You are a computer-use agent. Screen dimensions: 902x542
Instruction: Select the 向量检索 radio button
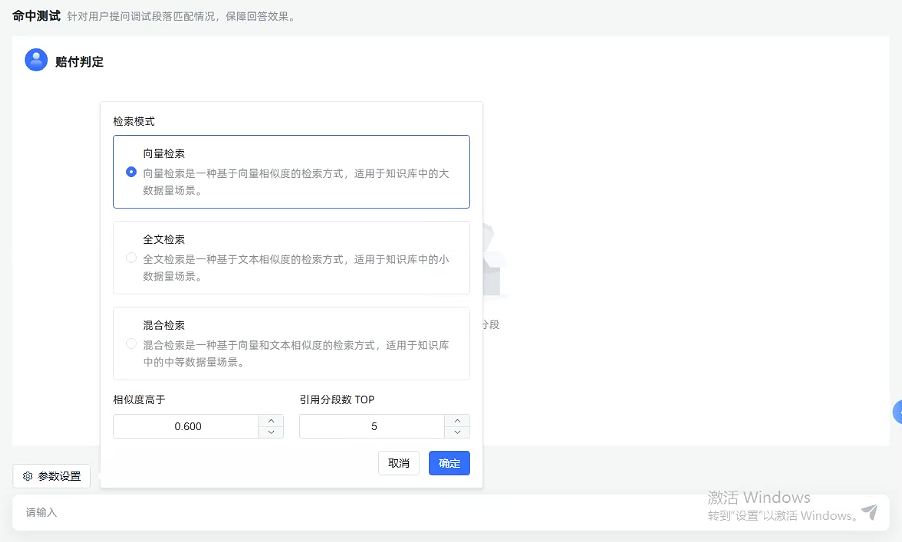click(x=131, y=172)
